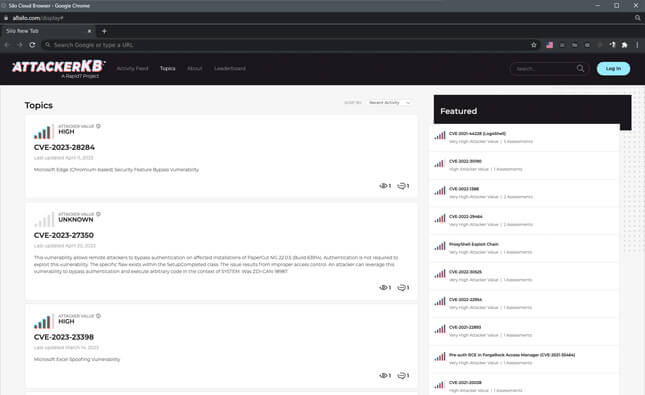Click signal bars icon beside ProxyShell Exploit Chain
The image size is (645, 395).
(x=440, y=246)
